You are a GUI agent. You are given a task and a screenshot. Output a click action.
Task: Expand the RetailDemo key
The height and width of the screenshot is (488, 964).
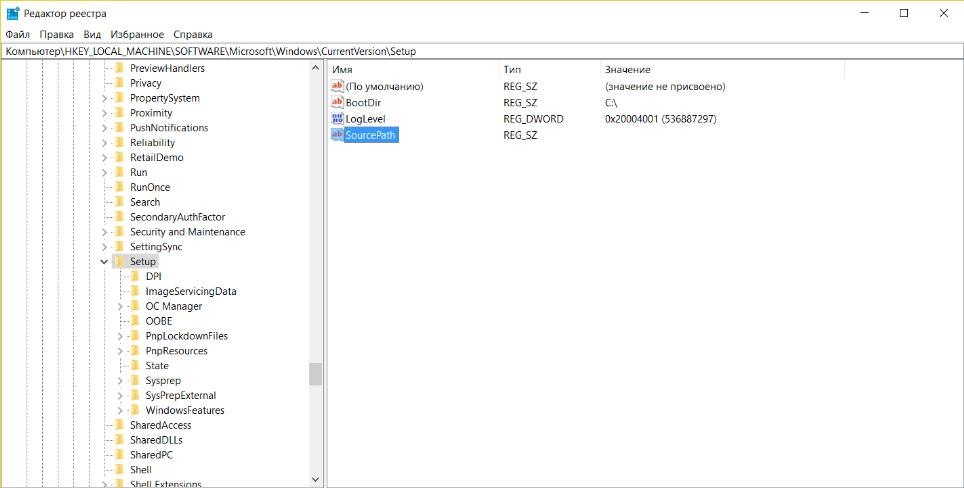click(x=104, y=157)
